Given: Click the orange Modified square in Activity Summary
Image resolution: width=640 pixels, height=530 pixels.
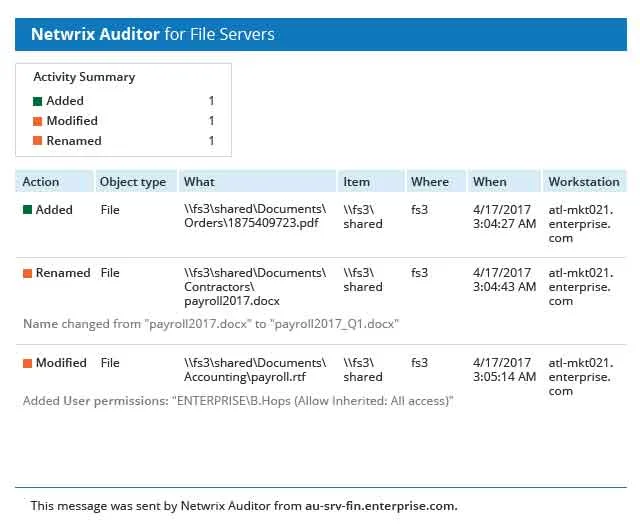Looking at the screenshot, I should pyautogui.click(x=37, y=121).
